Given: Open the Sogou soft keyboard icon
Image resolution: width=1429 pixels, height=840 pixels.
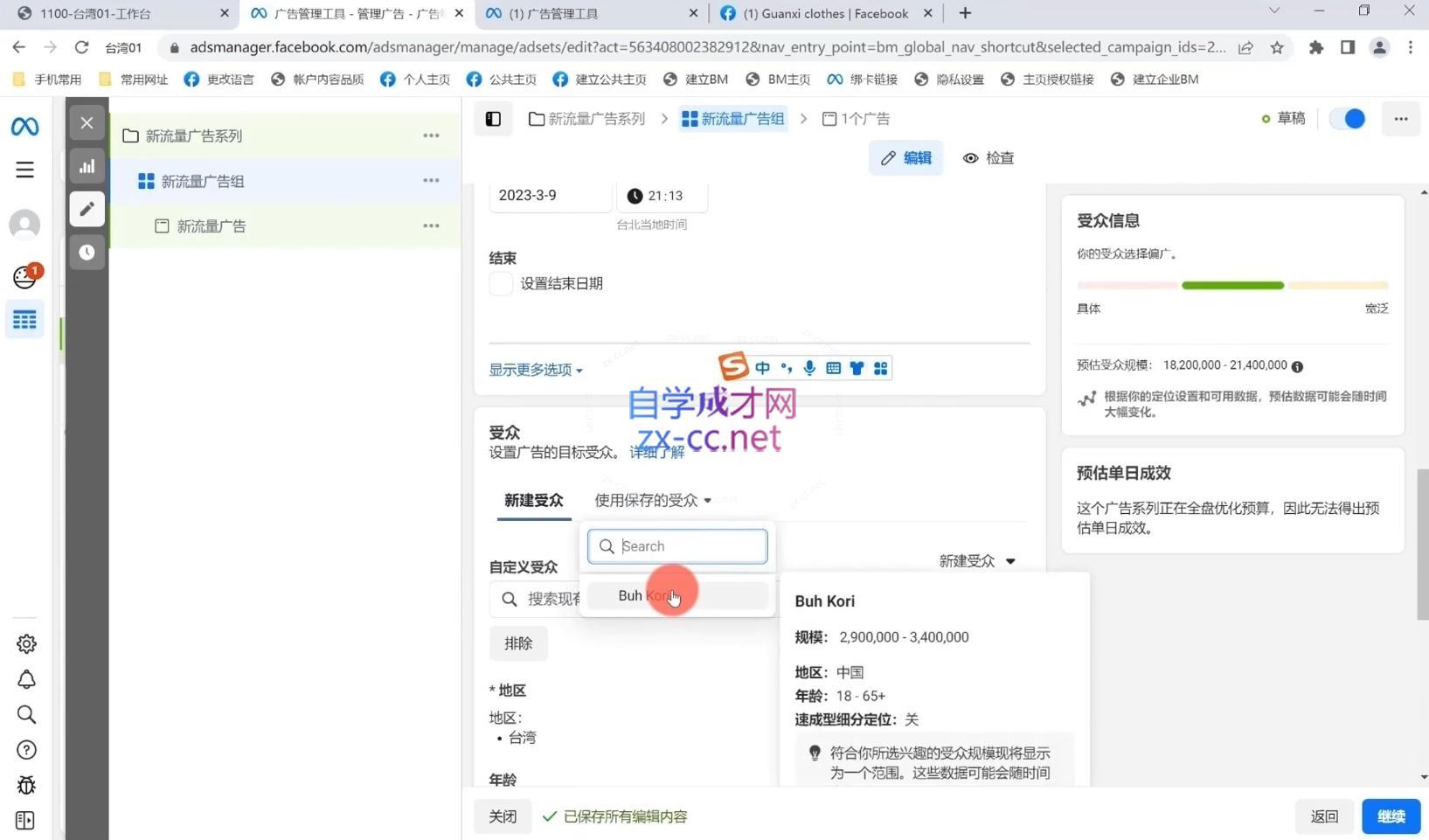Looking at the screenshot, I should tap(832, 368).
